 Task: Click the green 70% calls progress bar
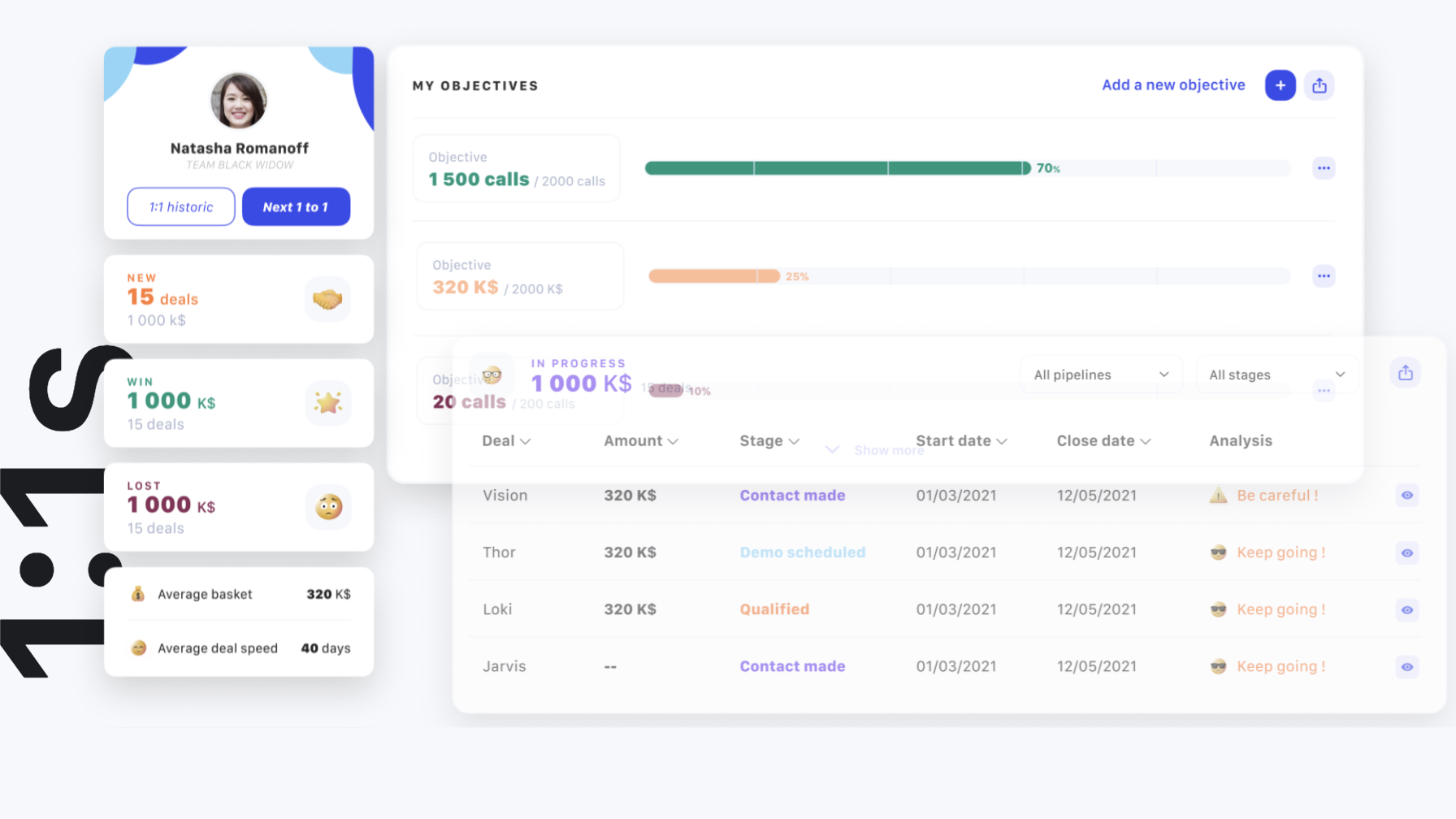(837, 168)
